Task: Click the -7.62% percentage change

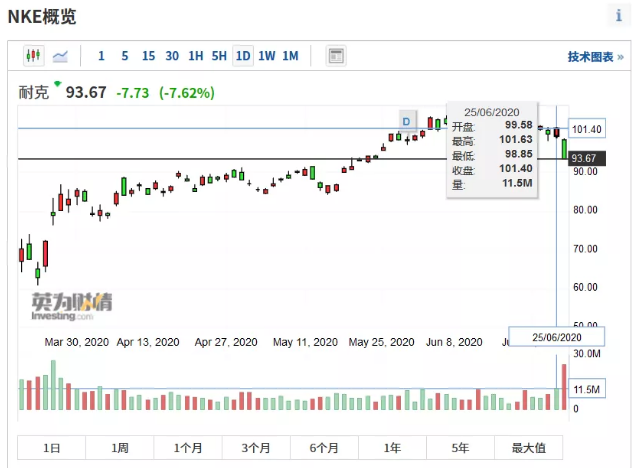Action: coord(187,93)
